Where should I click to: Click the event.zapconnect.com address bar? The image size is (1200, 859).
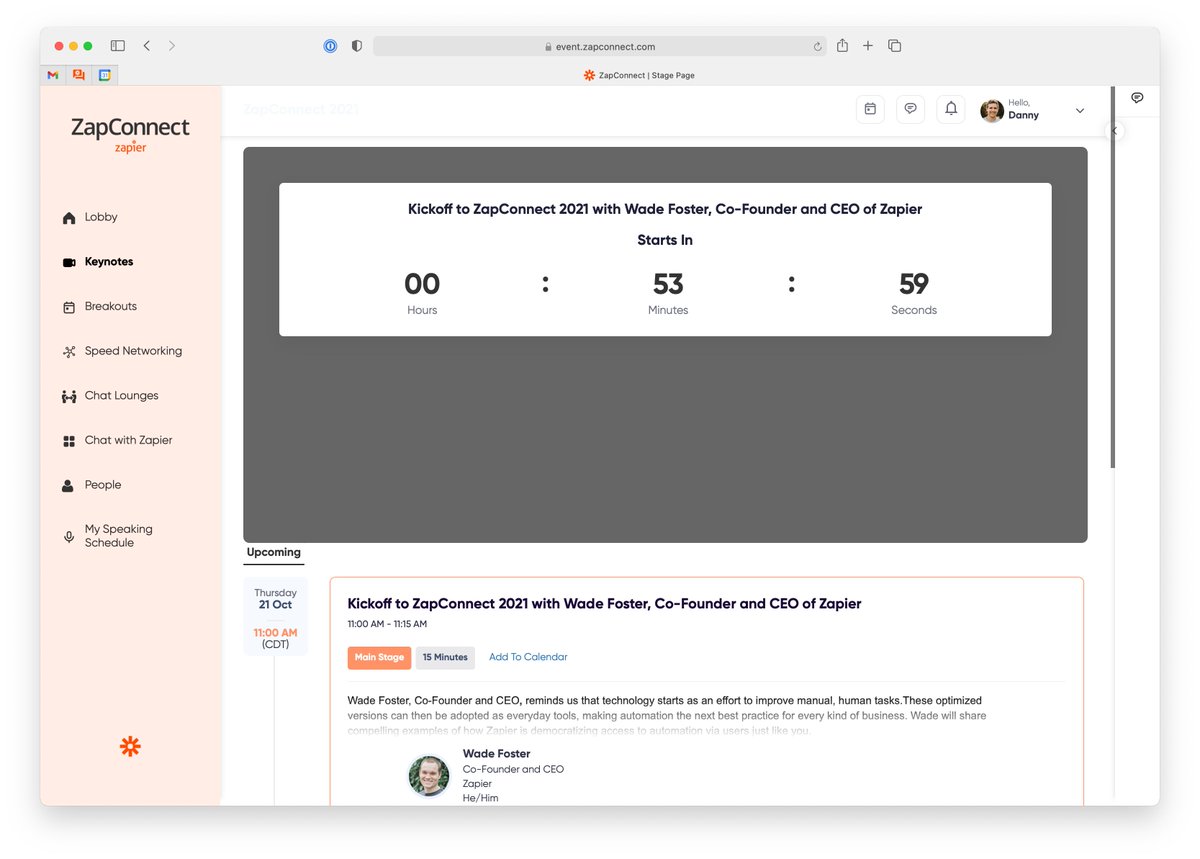point(600,46)
